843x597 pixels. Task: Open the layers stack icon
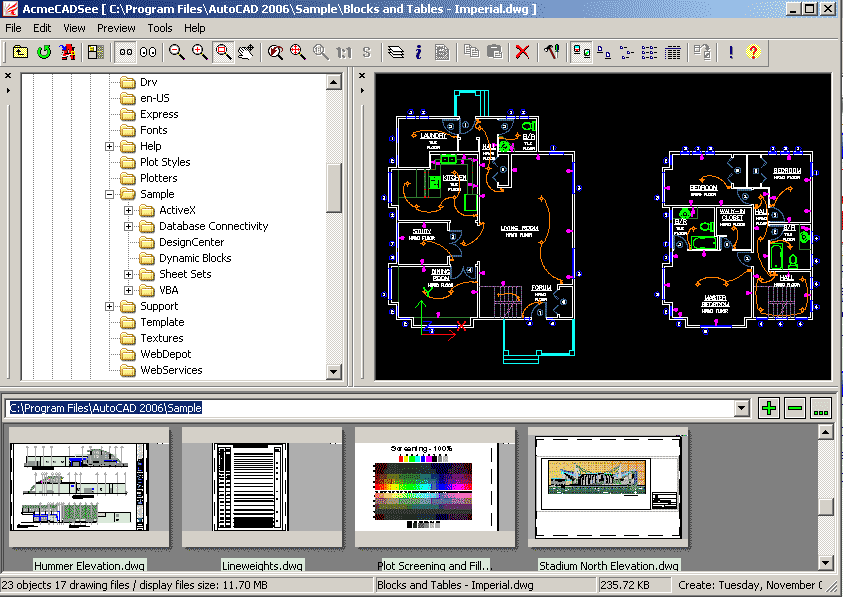(396, 52)
